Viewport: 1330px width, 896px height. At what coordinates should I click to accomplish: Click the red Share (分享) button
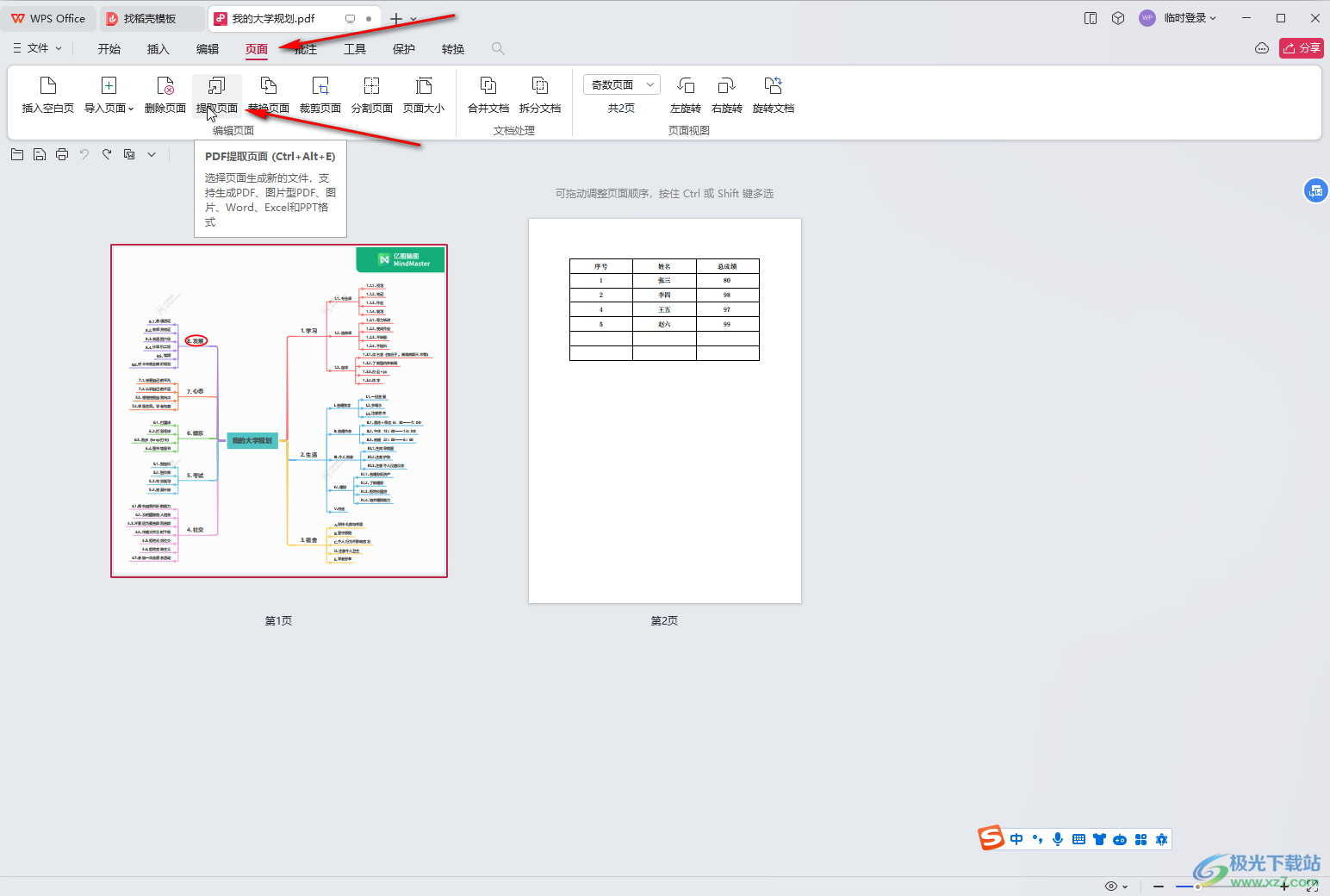[1301, 48]
